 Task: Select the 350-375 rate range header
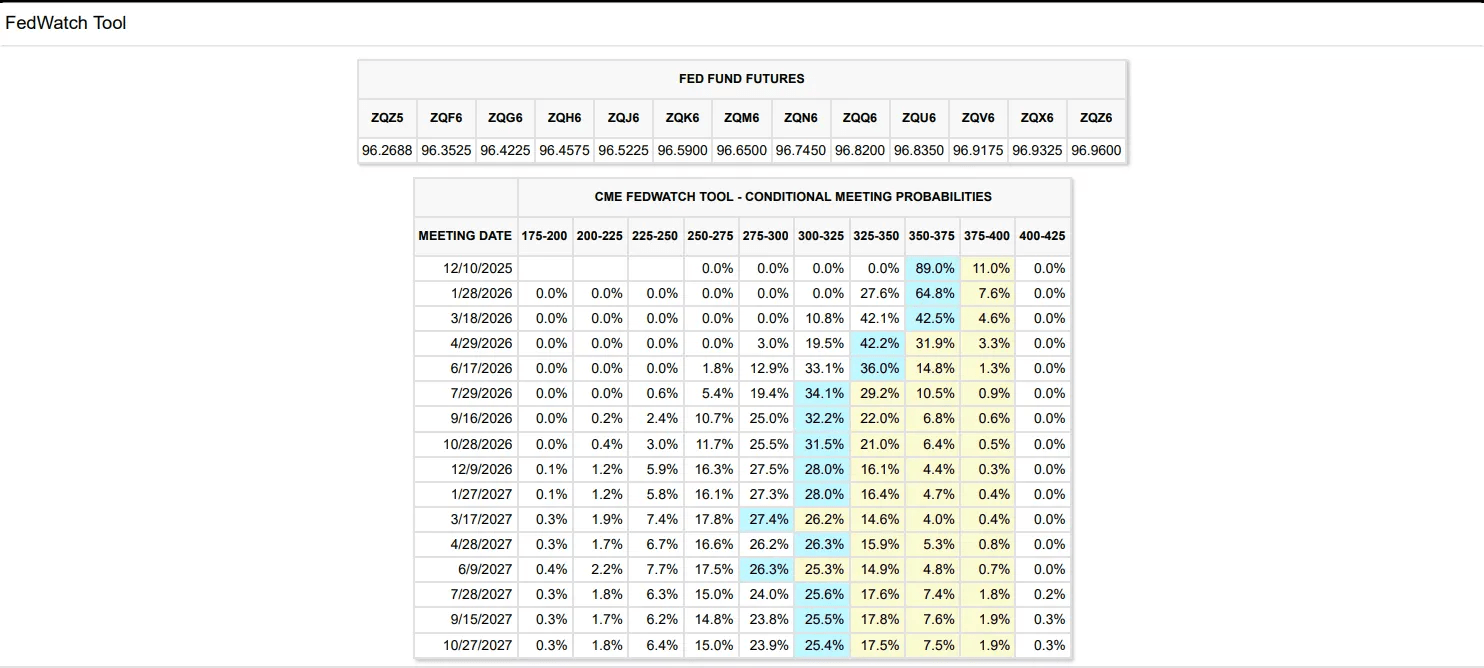click(x=932, y=236)
